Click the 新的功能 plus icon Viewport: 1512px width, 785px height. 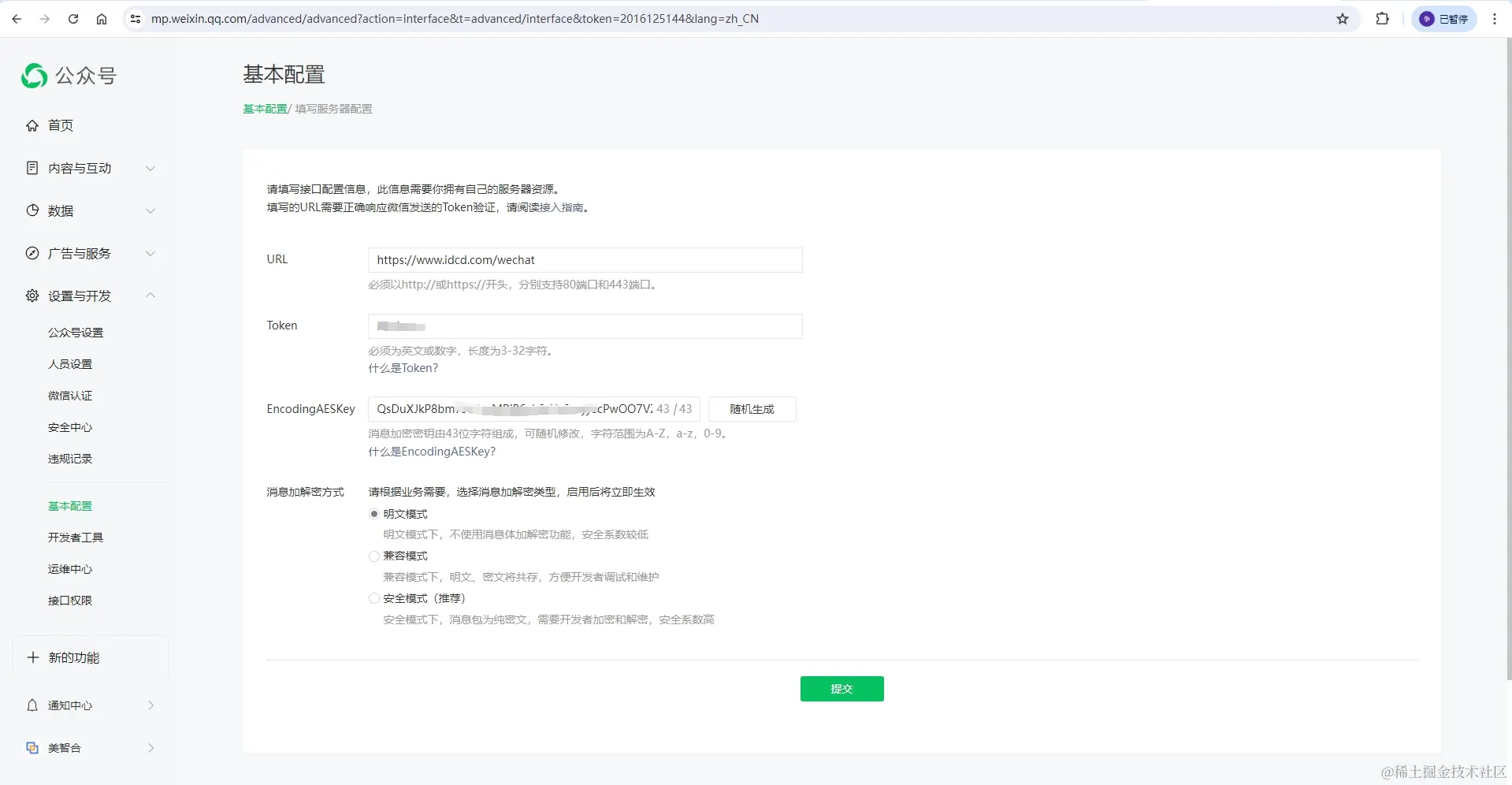point(32,657)
